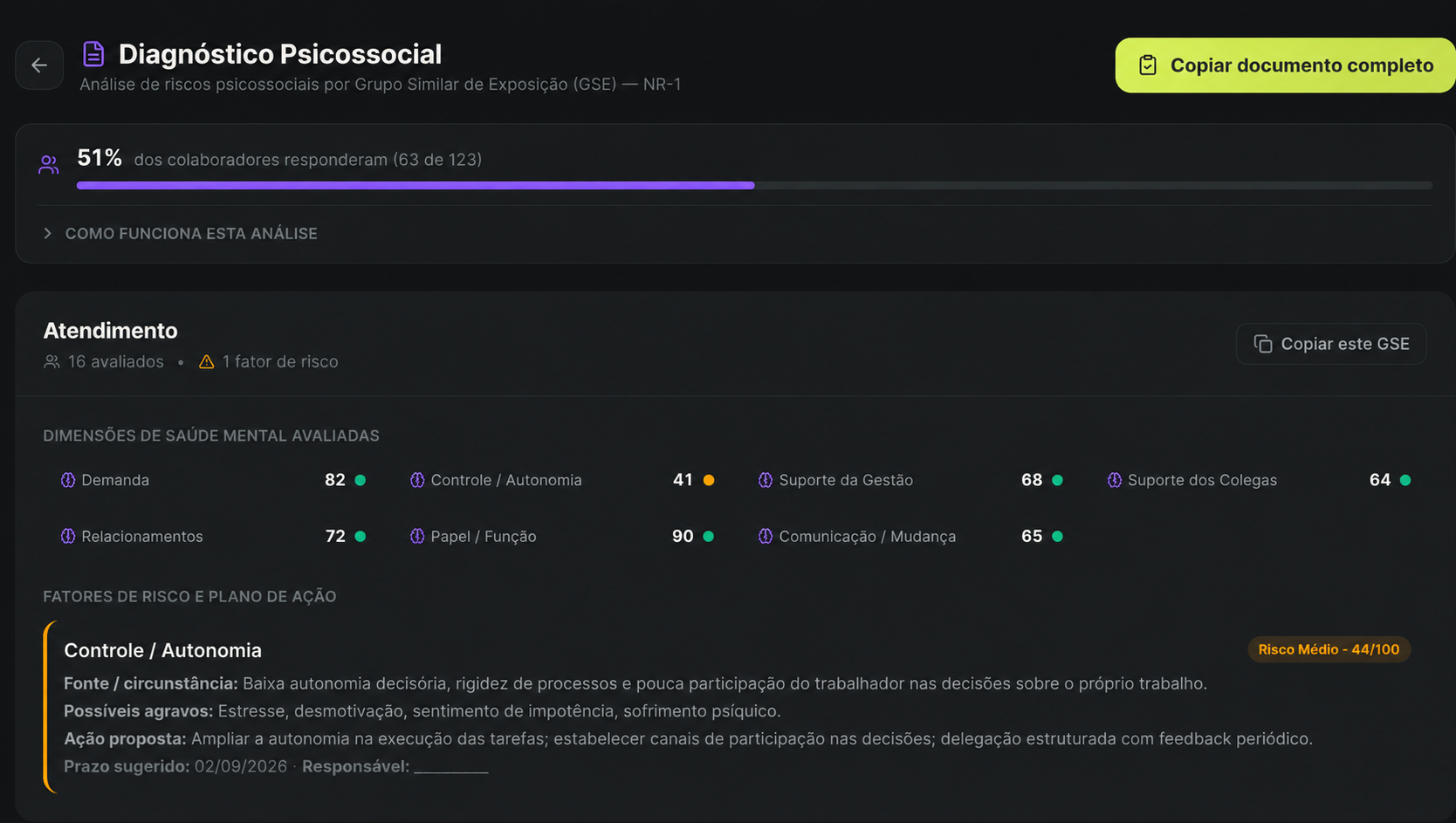Click the chevron beside COMO FUNCIONA ESTA ANÁLISE
The width and height of the screenshot is (1456, 823).
[48, 234]
